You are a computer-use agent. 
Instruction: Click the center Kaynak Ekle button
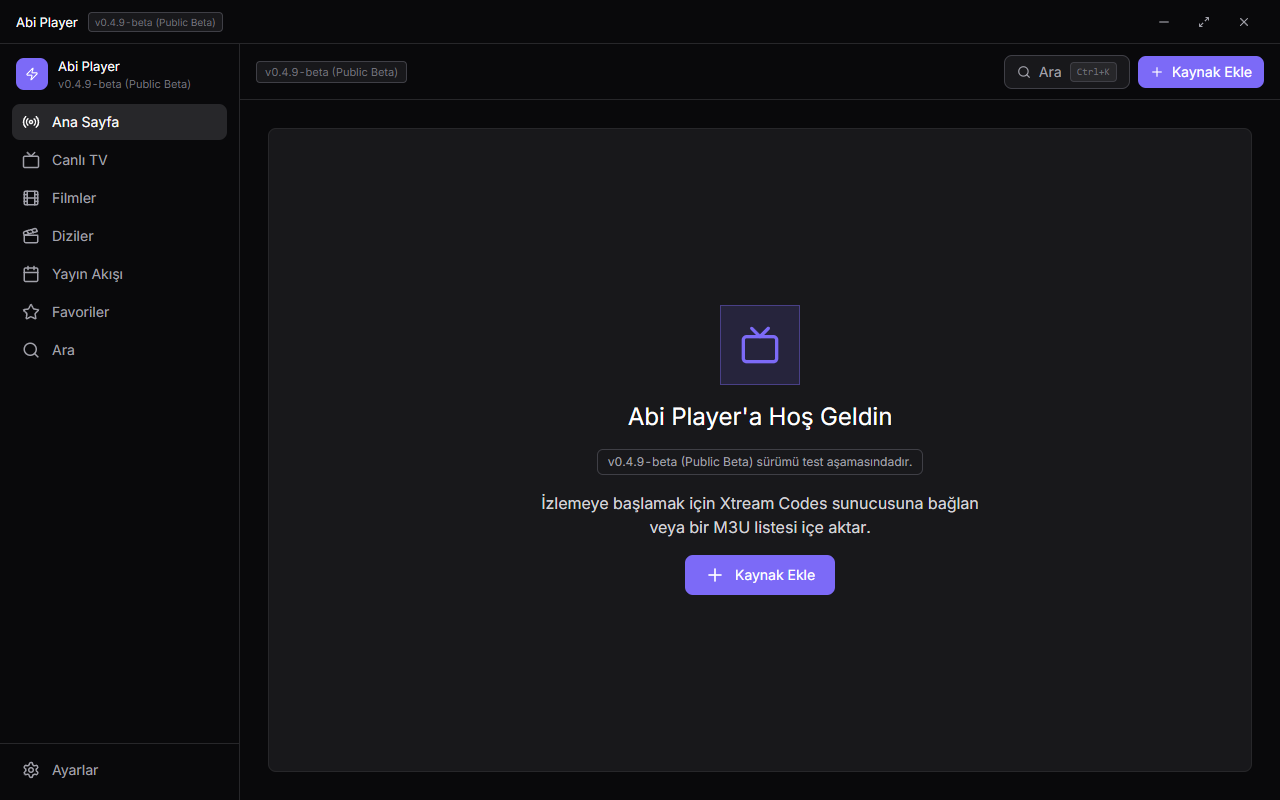coord(760,575)
